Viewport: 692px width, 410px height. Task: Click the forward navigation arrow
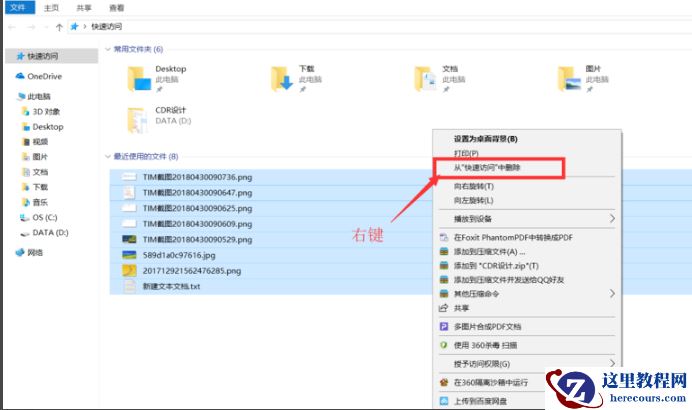31,27
